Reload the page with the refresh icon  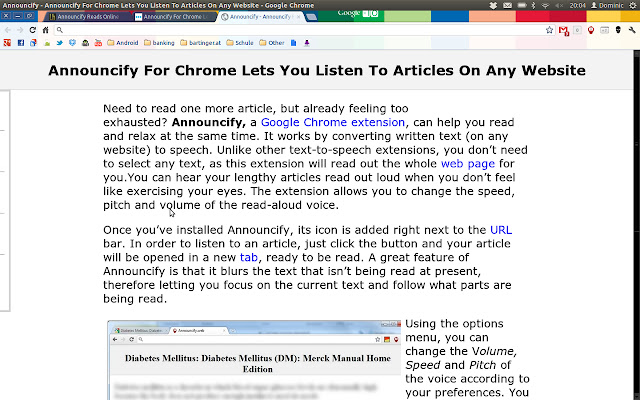[x=33, y=30]
